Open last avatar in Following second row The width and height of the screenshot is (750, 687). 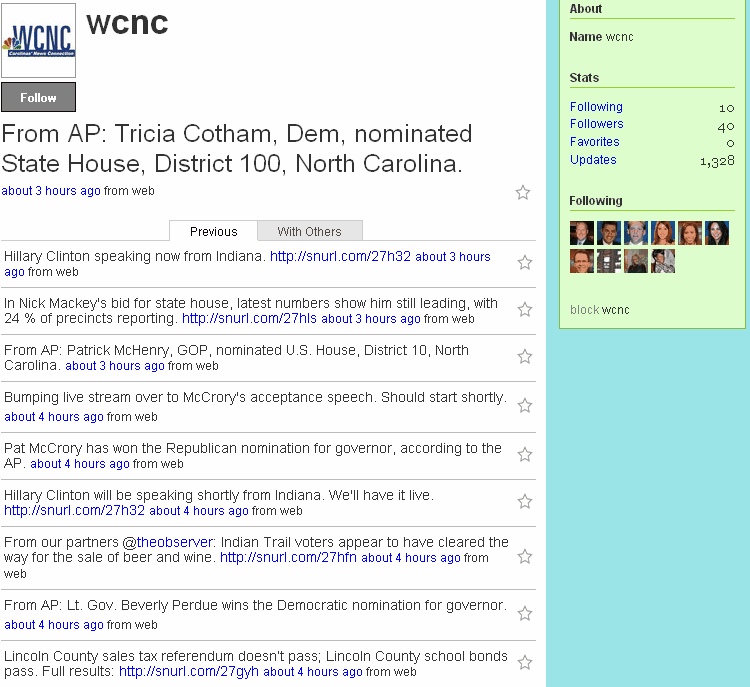(x=663, y=261)
